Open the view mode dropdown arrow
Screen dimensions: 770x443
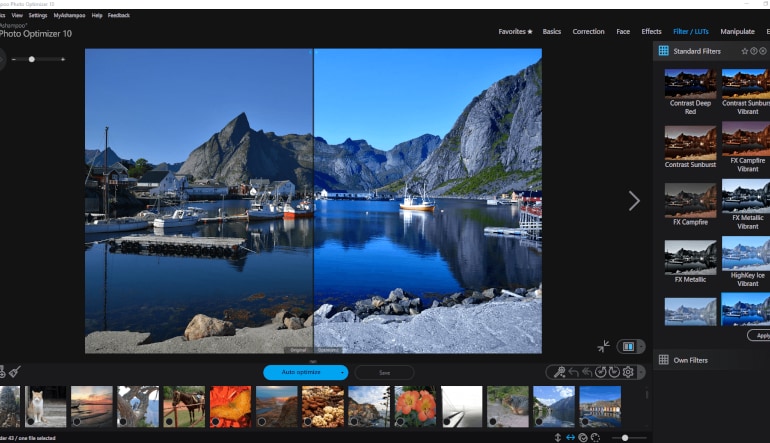coord(641,347)
